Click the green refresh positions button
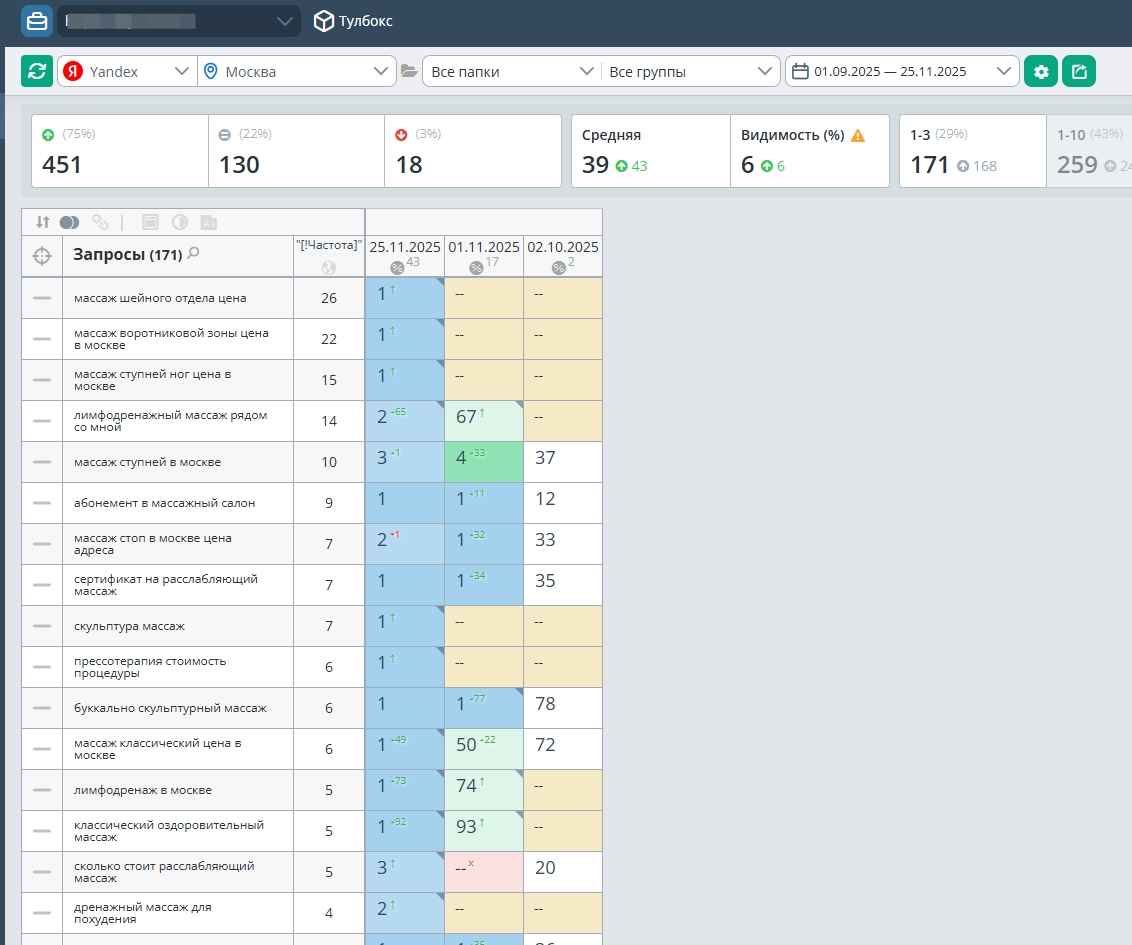The height and width of the screenshot is (945, 1132). pyautogui.click(x=37, y=71)
